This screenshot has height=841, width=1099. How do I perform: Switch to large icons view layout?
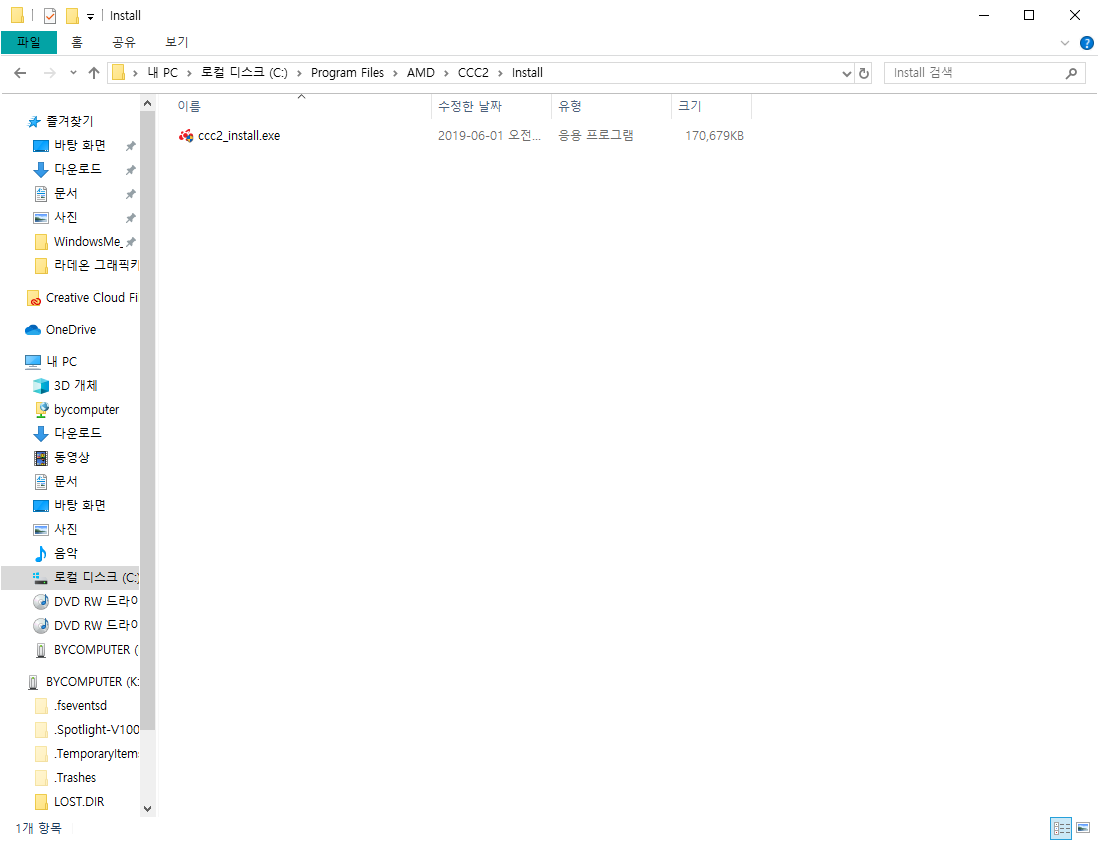[1083, 828]
